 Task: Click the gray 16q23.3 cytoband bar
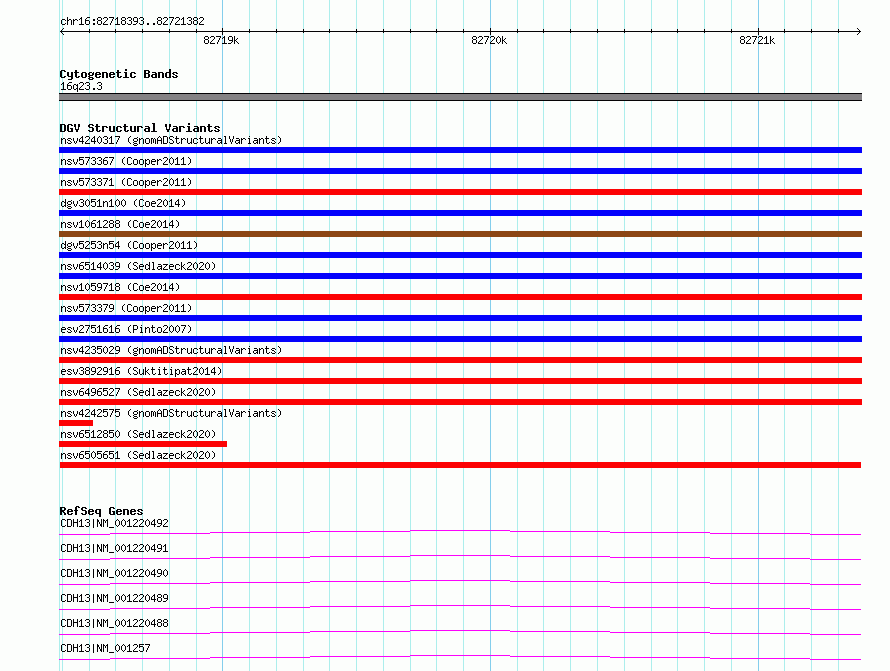pyautogui.click(x=460, y=97)
